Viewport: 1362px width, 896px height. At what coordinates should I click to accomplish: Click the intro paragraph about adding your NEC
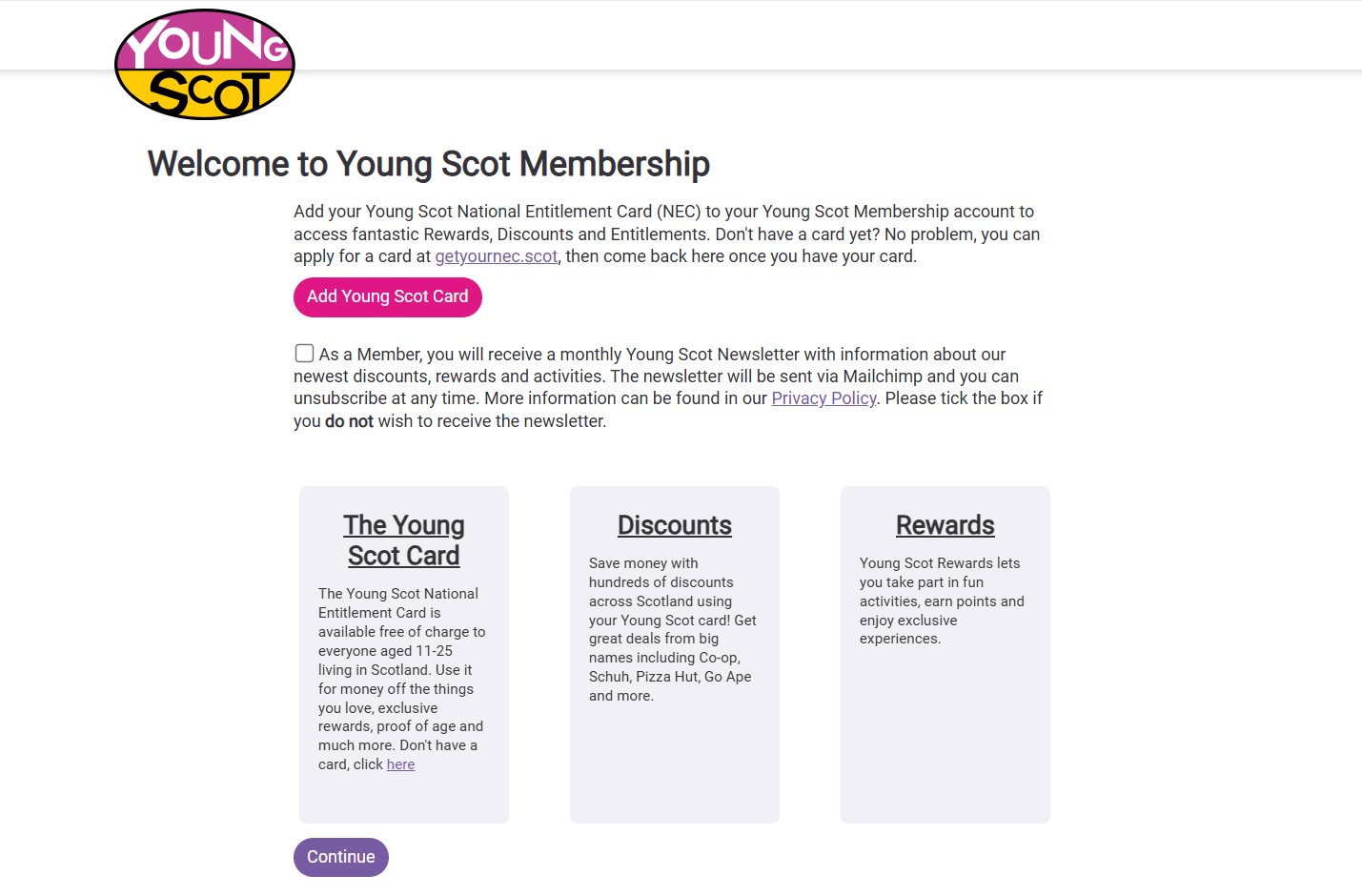667,234
